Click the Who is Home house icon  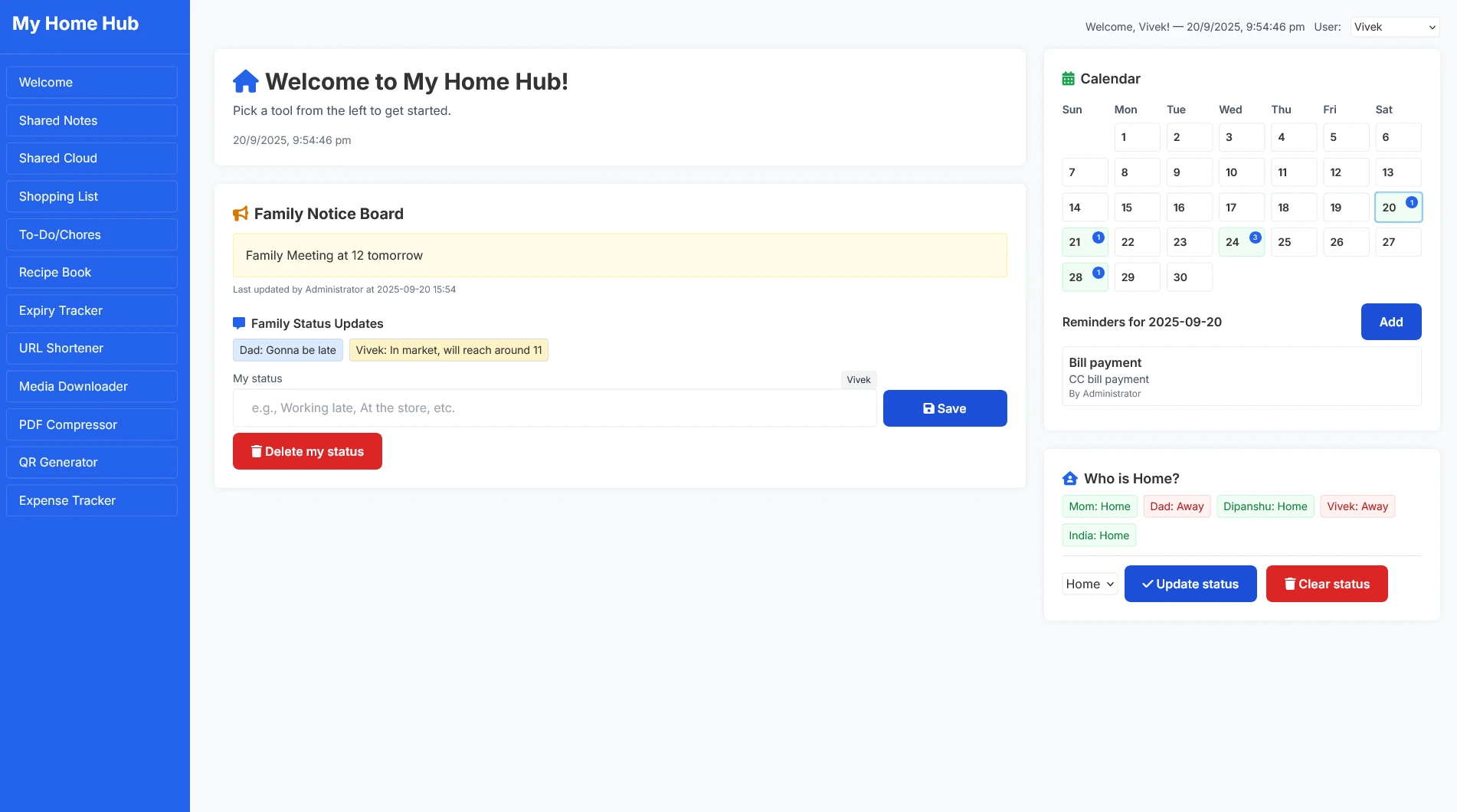(1070, 479)
